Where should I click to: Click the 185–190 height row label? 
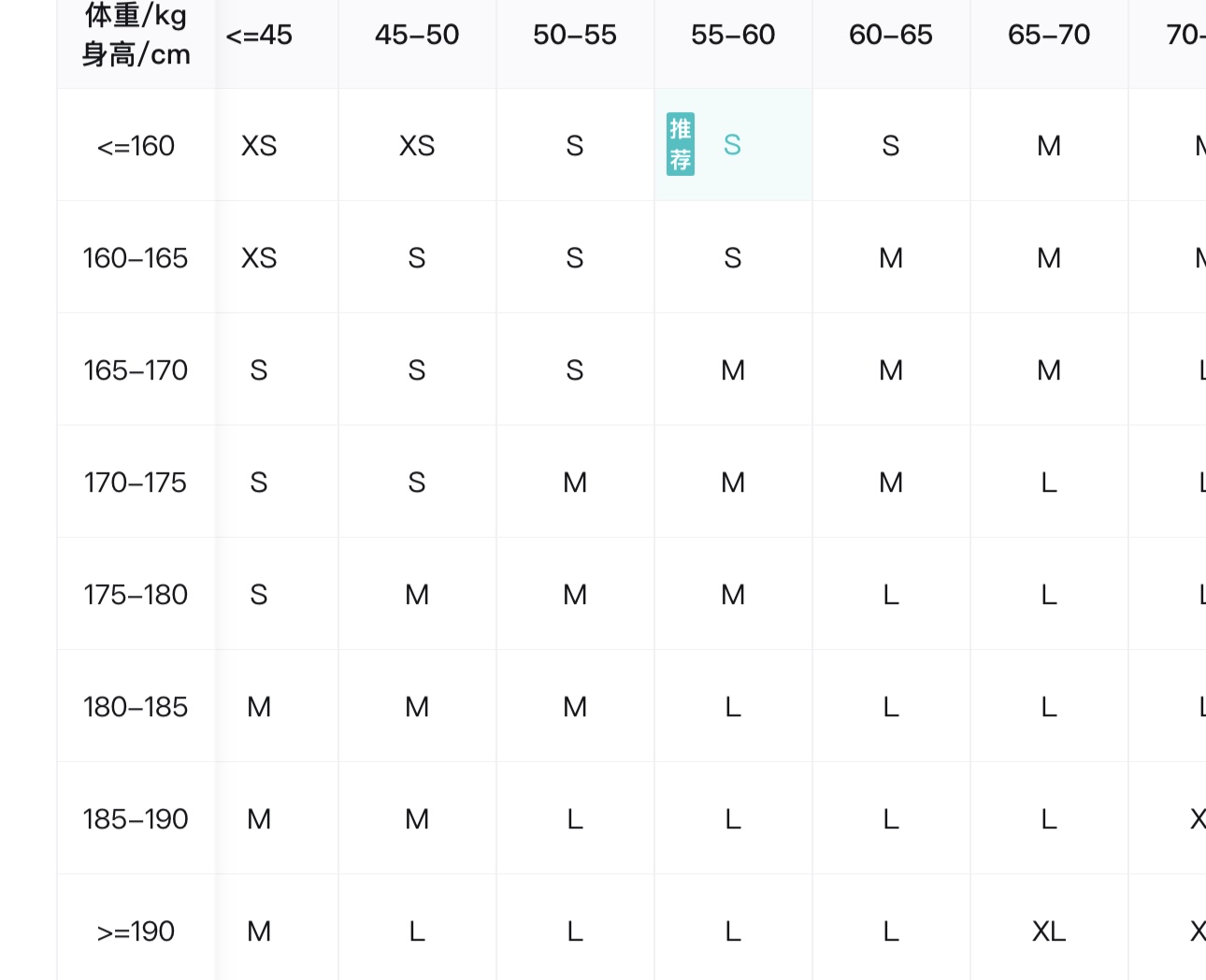136,819
